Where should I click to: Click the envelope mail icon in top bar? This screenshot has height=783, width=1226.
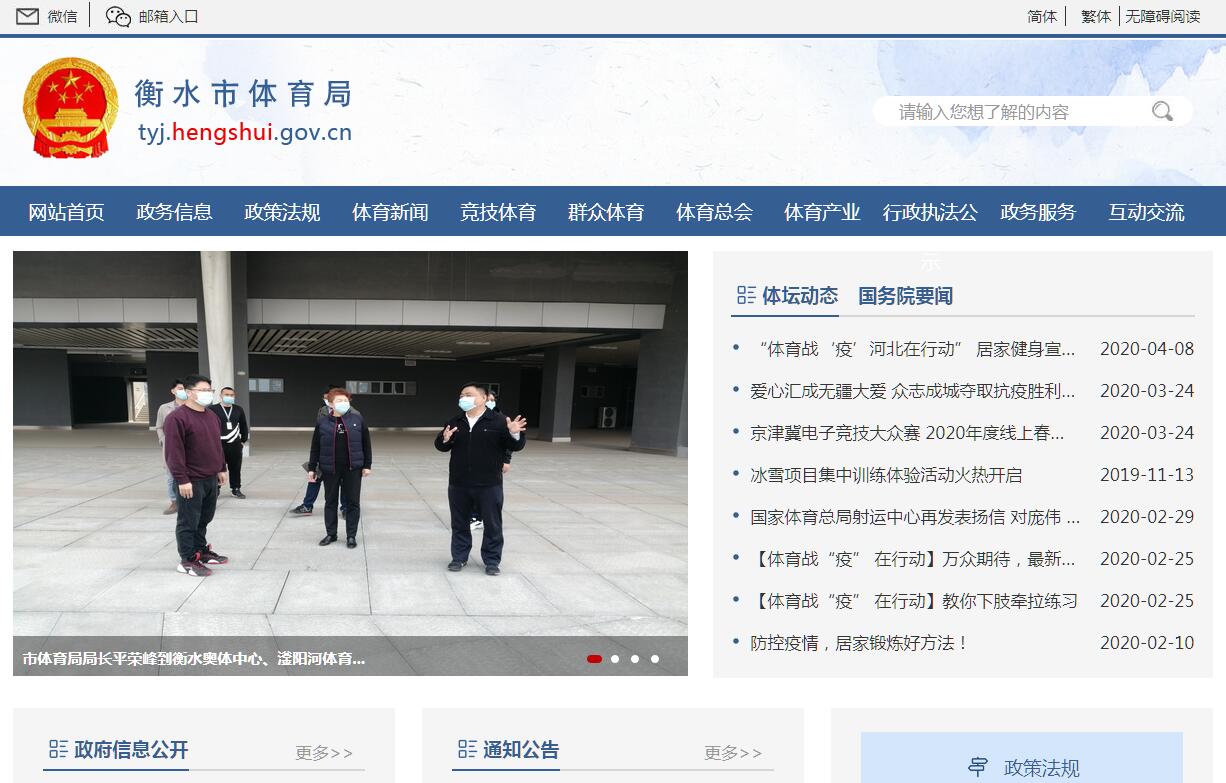[28, 16]
